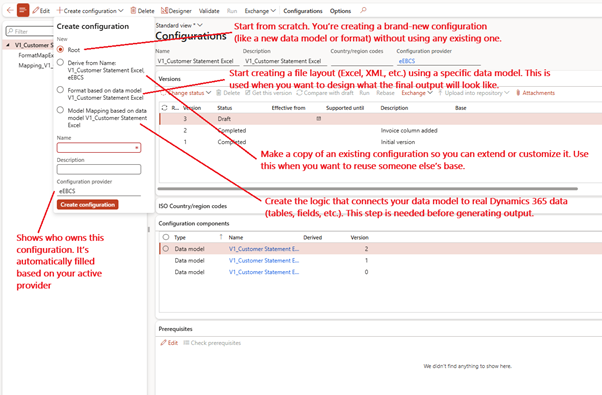
Task: Click Run in the Versions toolbar
Action: [364, 93]
